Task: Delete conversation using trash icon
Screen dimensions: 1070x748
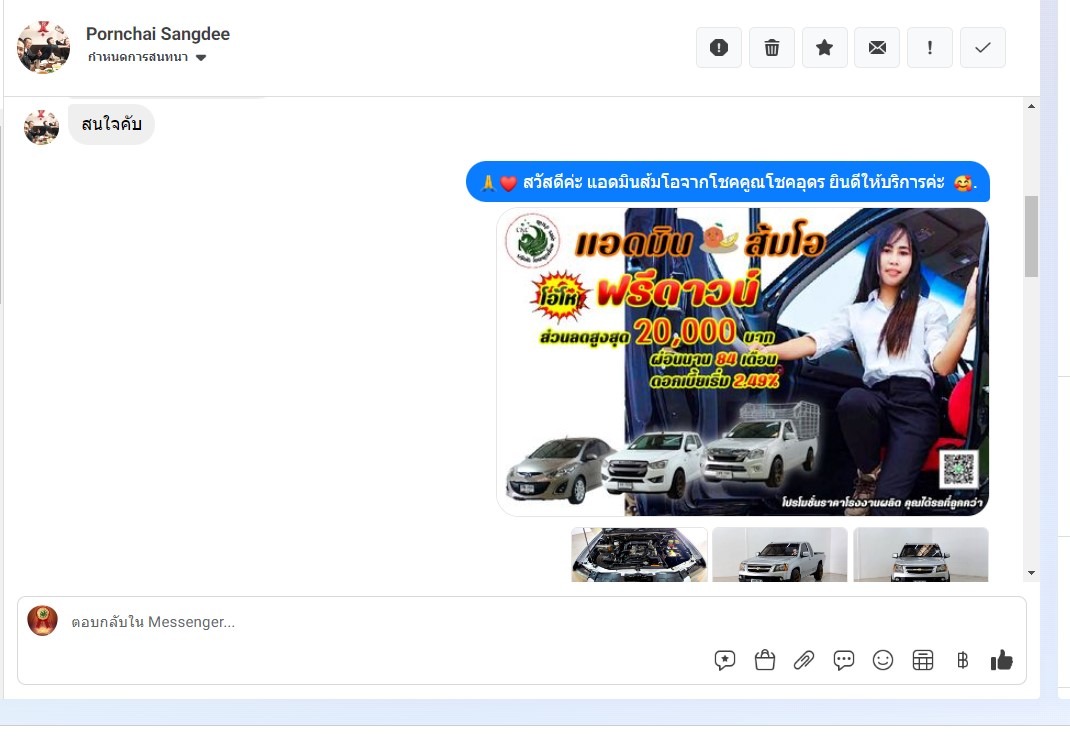Action: coord(772,48)
